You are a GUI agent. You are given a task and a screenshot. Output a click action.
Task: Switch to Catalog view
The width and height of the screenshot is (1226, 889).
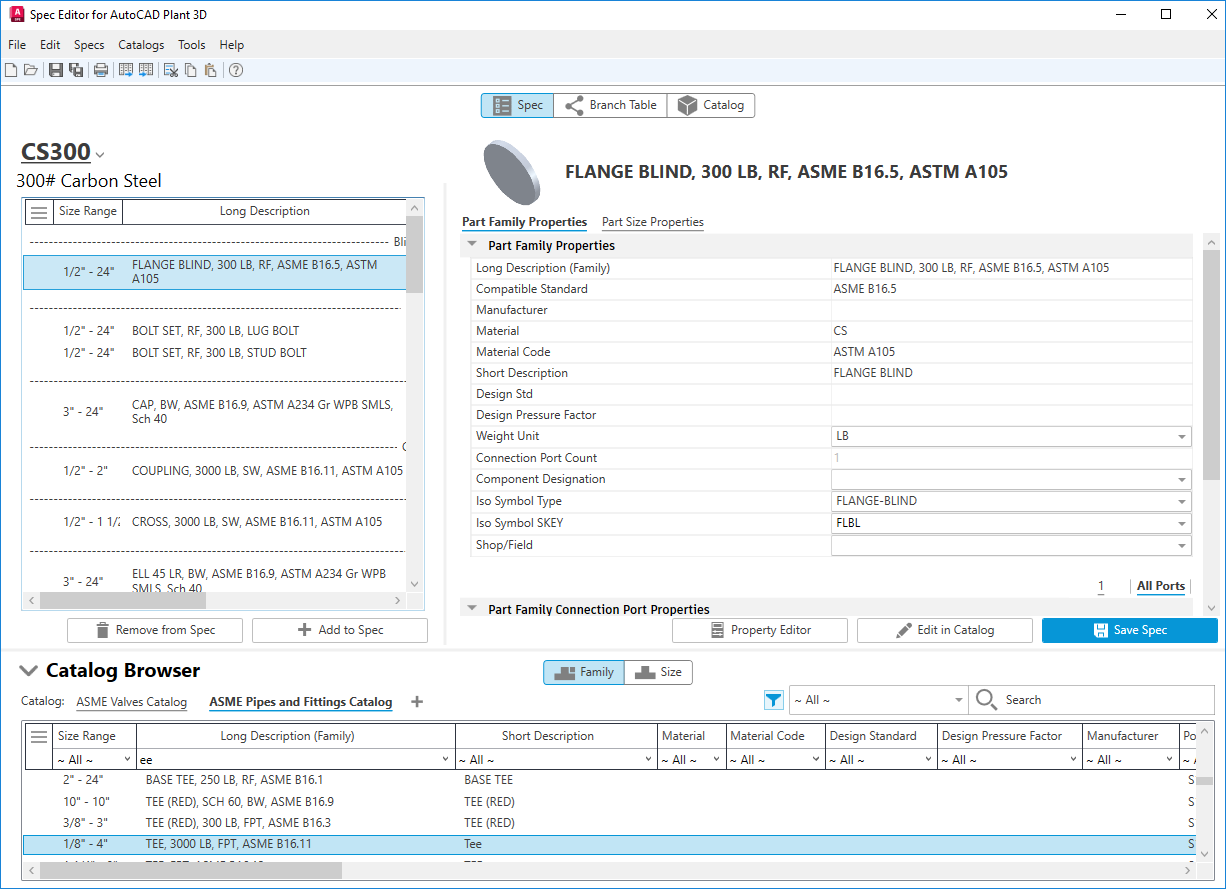click(711, 105)
